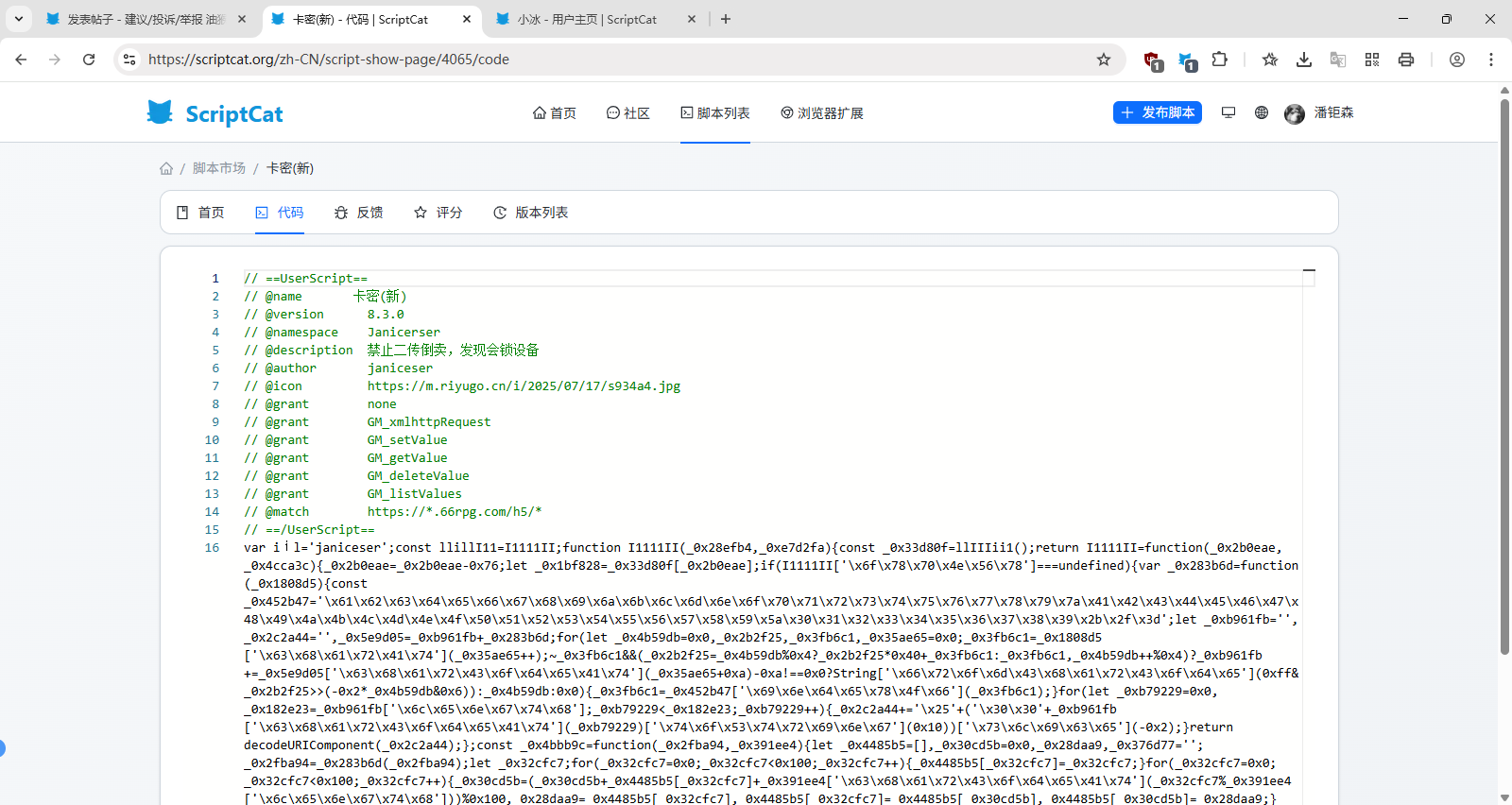Click scrollbar down arrow
The image size is (1512, 805).
point(1504,797)
